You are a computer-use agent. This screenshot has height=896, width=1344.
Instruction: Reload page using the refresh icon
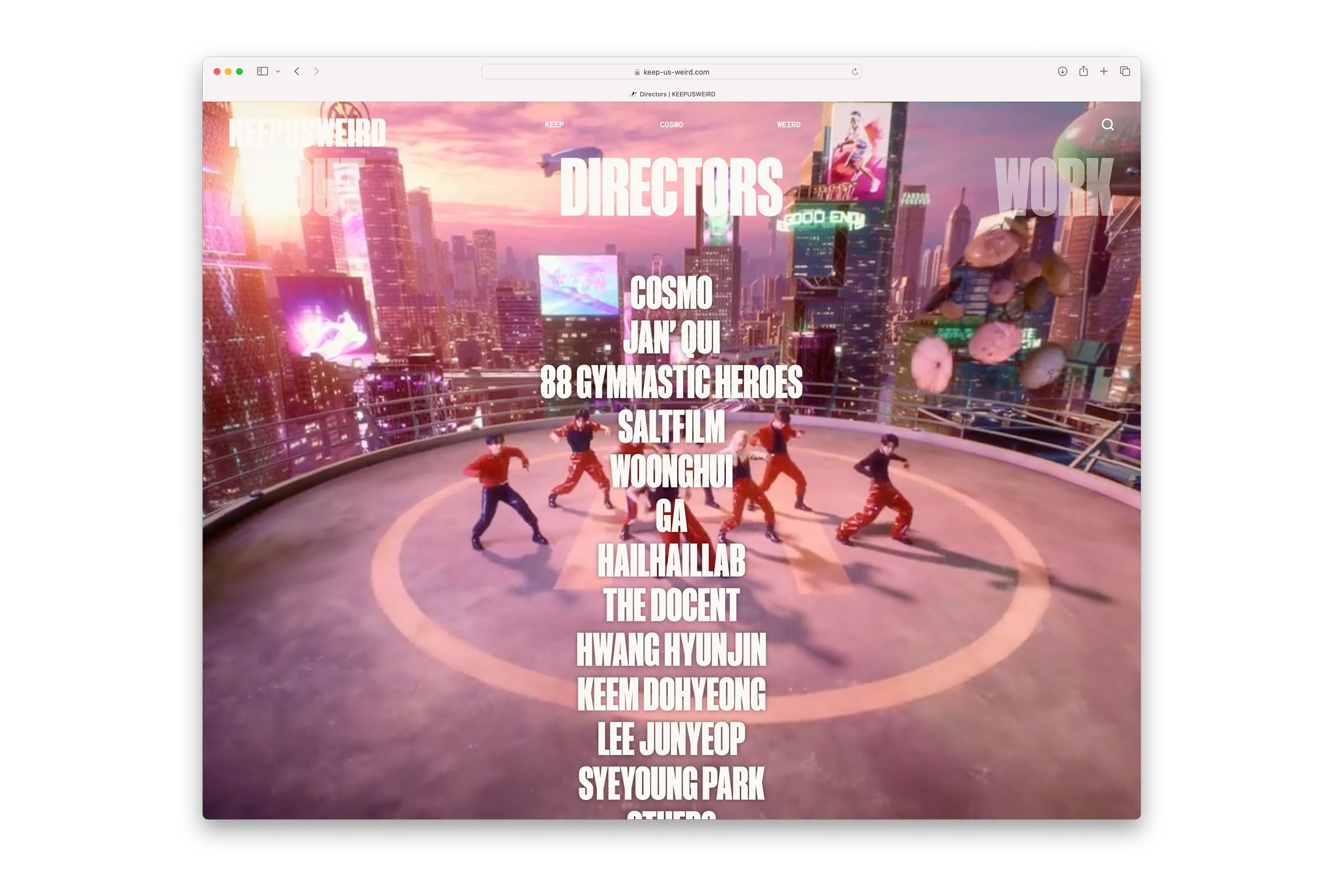(x=855, y=72)
